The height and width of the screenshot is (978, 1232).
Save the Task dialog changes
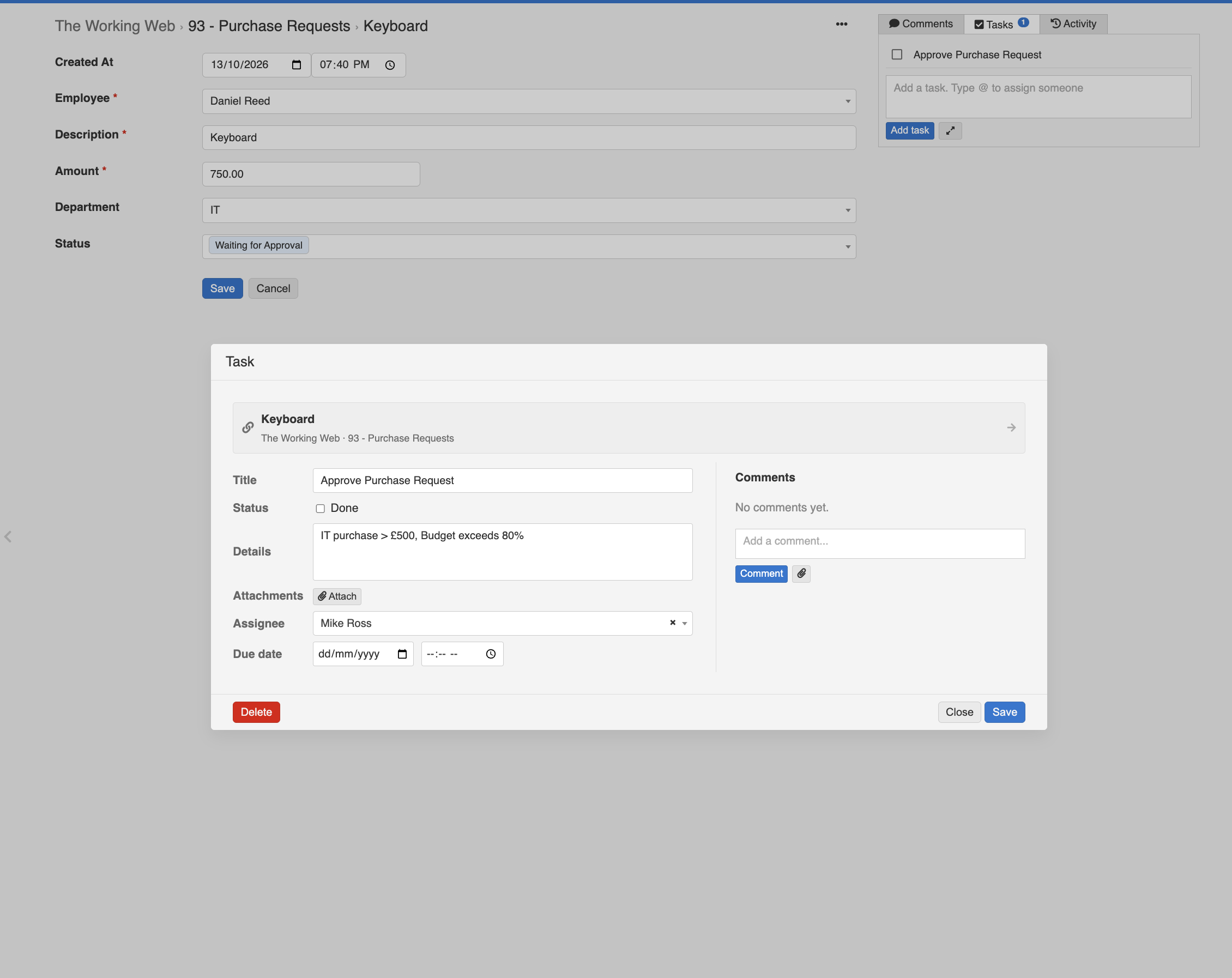click(1004, 711)
